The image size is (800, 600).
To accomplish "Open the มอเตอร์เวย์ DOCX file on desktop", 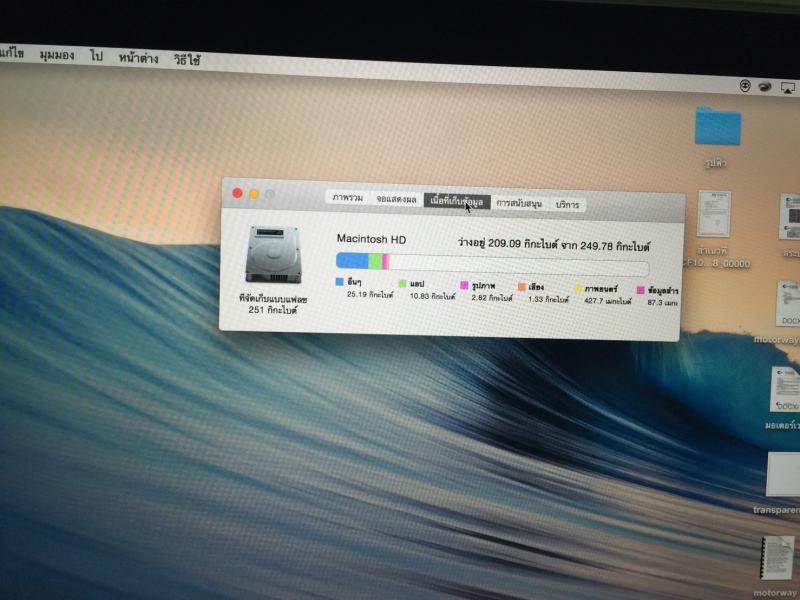I will (x=783, y=388).
